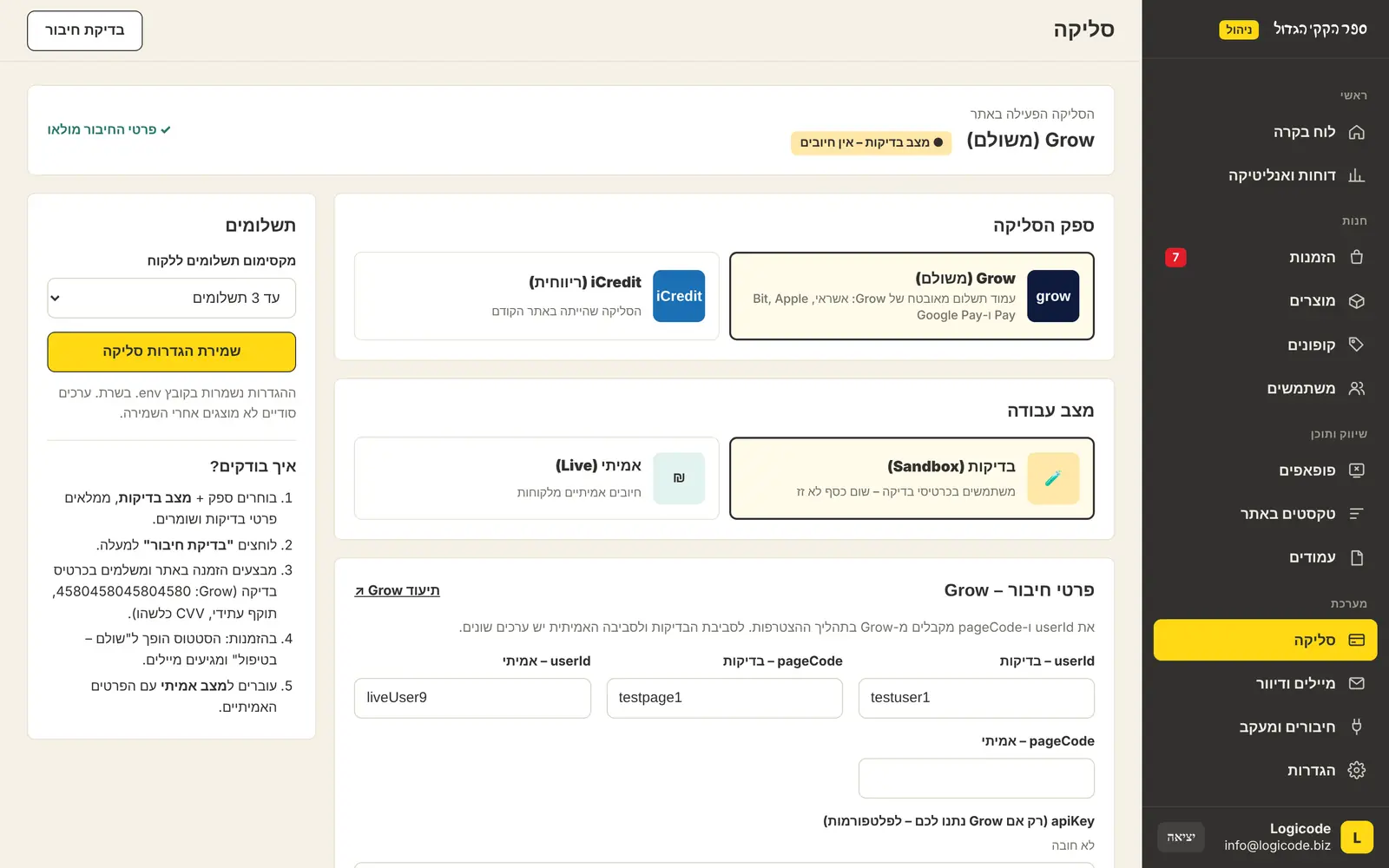
Task: Select iCredit (ריווחית) as payment provider
Action: point(537,296)
